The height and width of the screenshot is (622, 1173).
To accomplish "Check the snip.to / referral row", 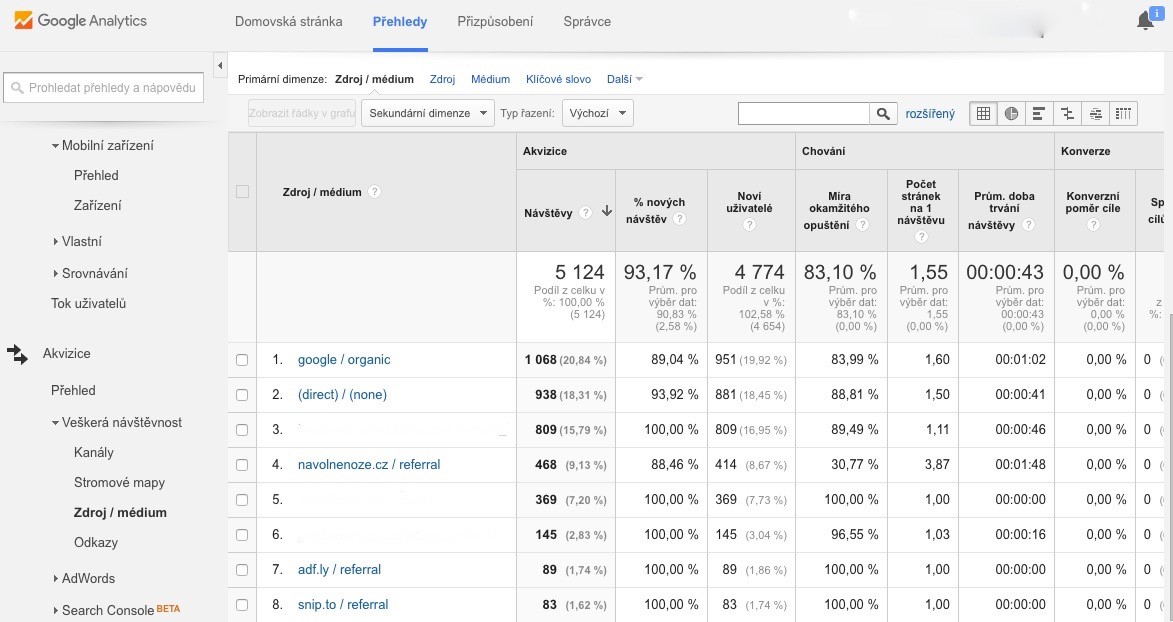I will point(242,605).
